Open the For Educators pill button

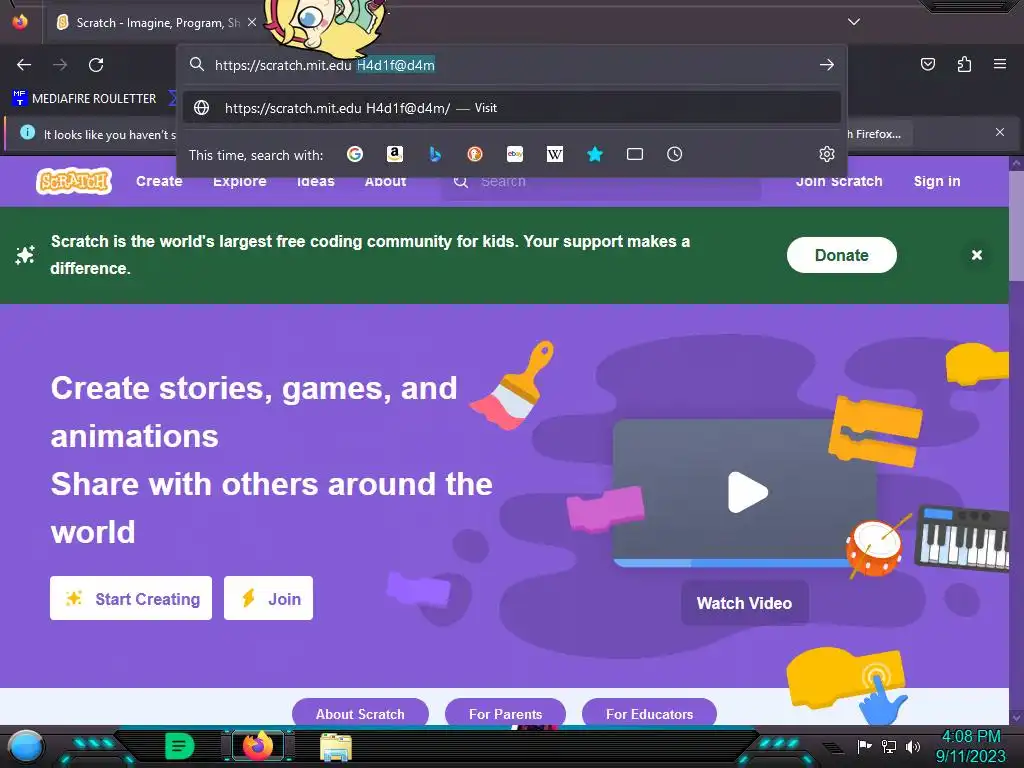click(649, 714)
